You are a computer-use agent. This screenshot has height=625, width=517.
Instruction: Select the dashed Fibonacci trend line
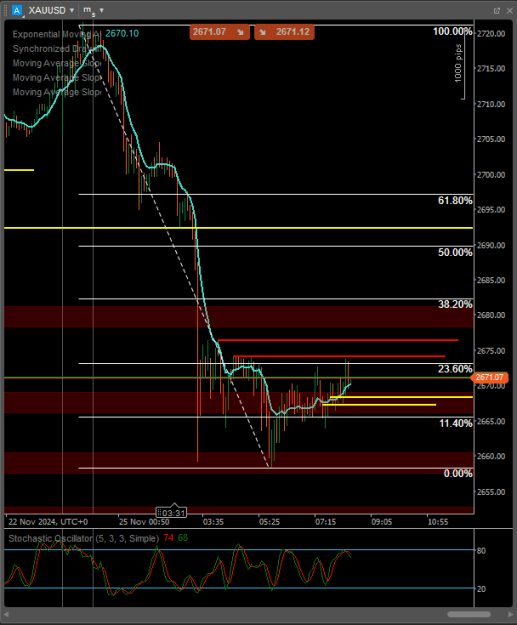(x=175, y=246)
